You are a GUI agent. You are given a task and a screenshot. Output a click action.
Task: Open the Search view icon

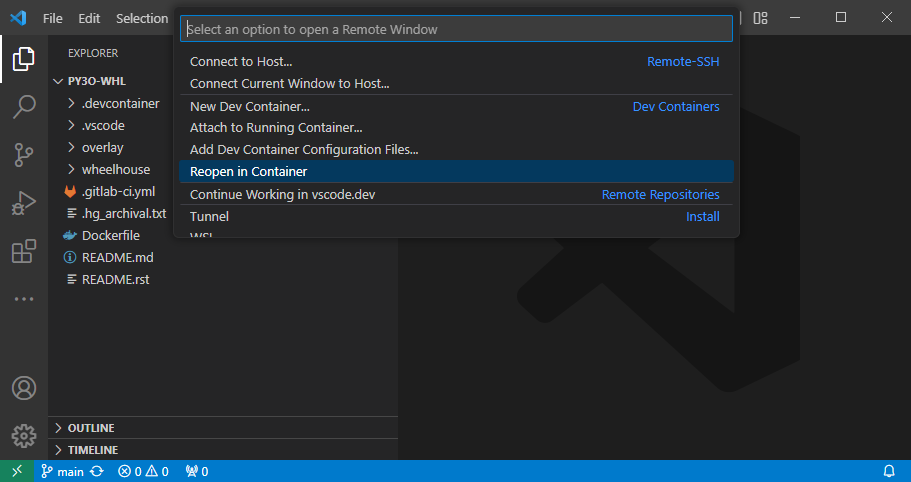point(24,107)
